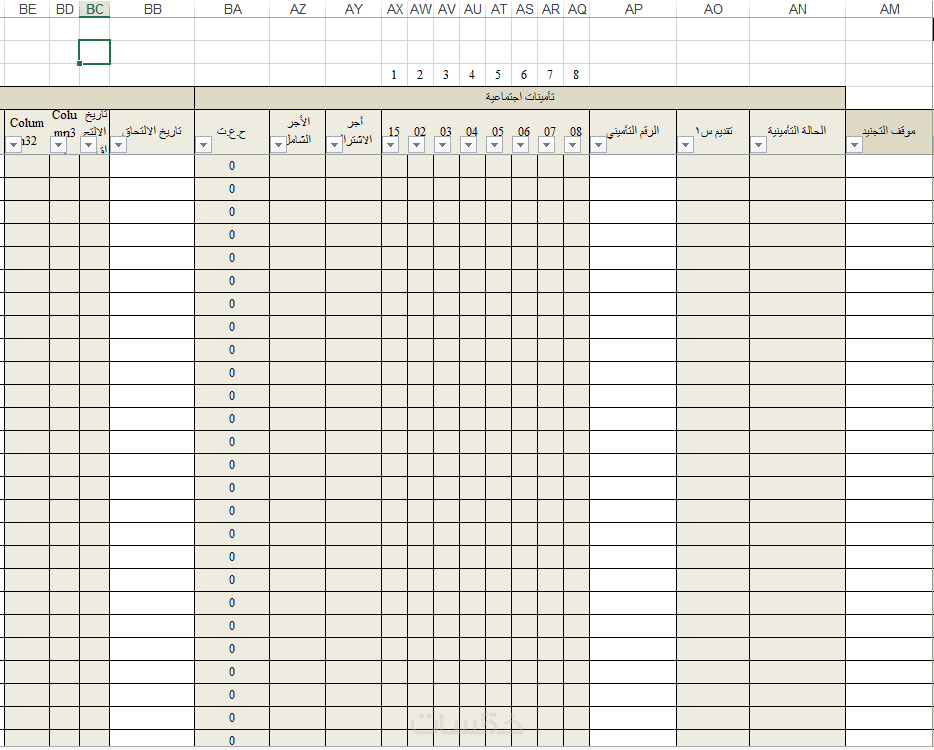Click the تأمينات اجتماعية merged header cell

click(520, 98)
